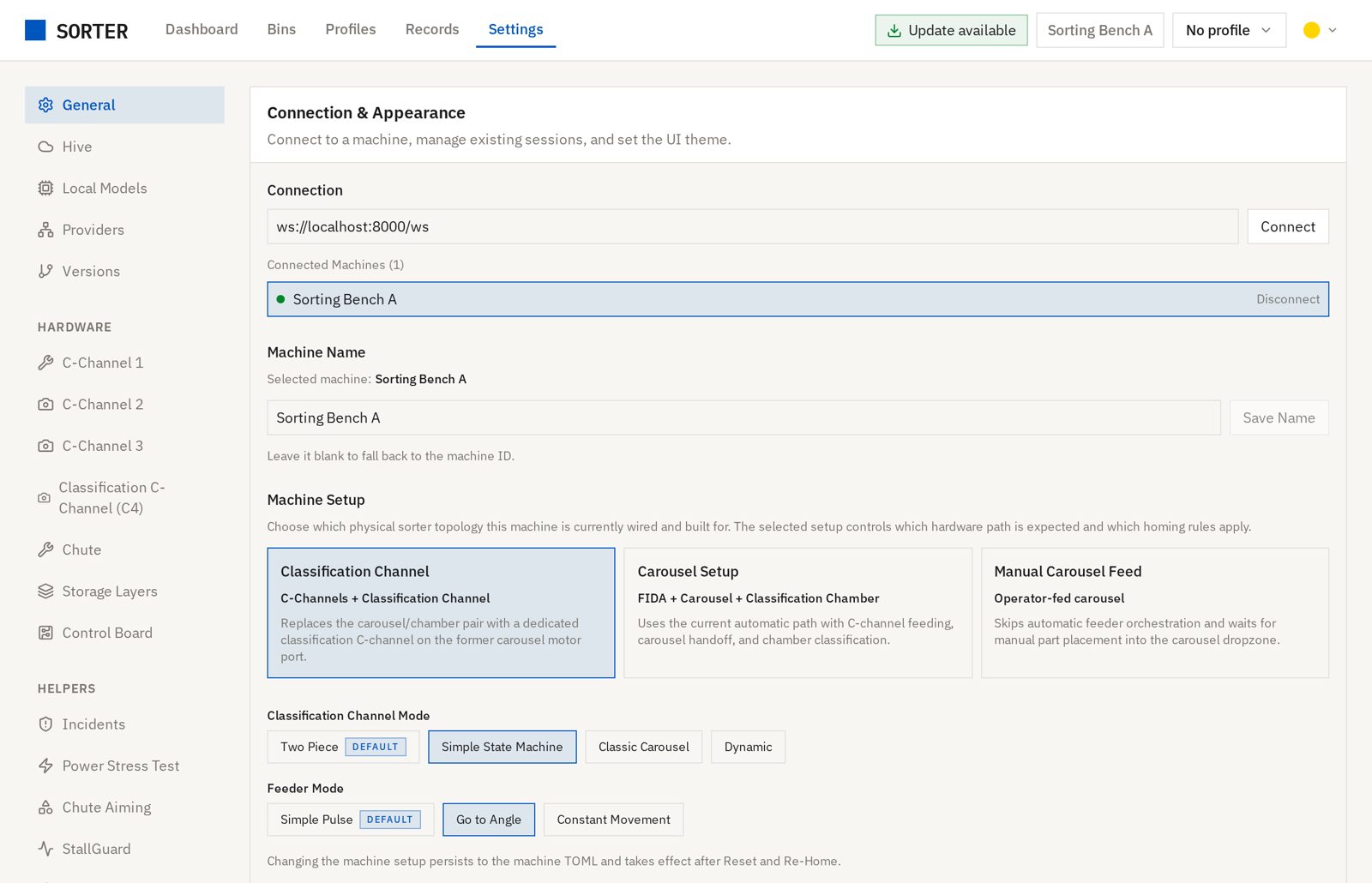Image resolution: width=1372 pixels, height=883 pixels.
Task: Click the Providers network icon
Action: [45, 230]
